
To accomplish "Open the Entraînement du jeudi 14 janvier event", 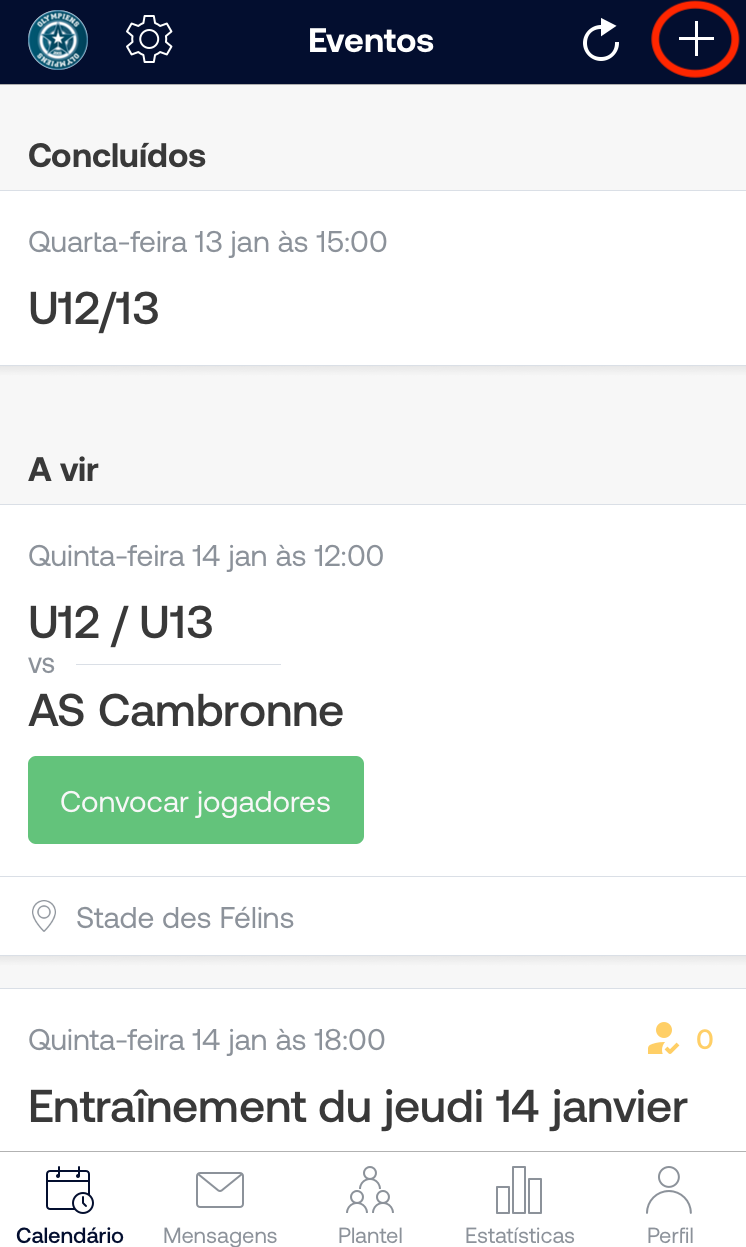I will click(x=357, y=1107).
